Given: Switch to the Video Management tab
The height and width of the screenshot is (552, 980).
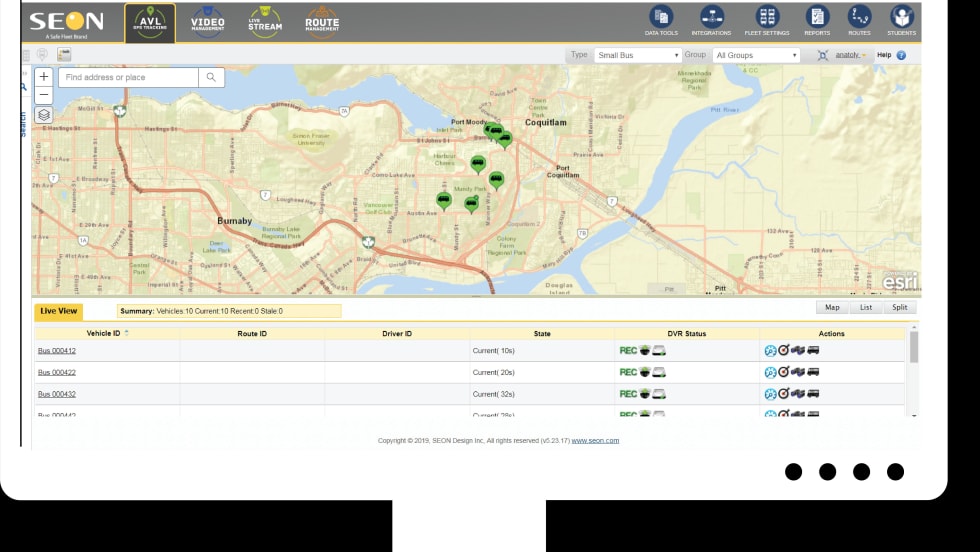Looking at the screenshot, I should pyautogui.click(x=207, y=22).
